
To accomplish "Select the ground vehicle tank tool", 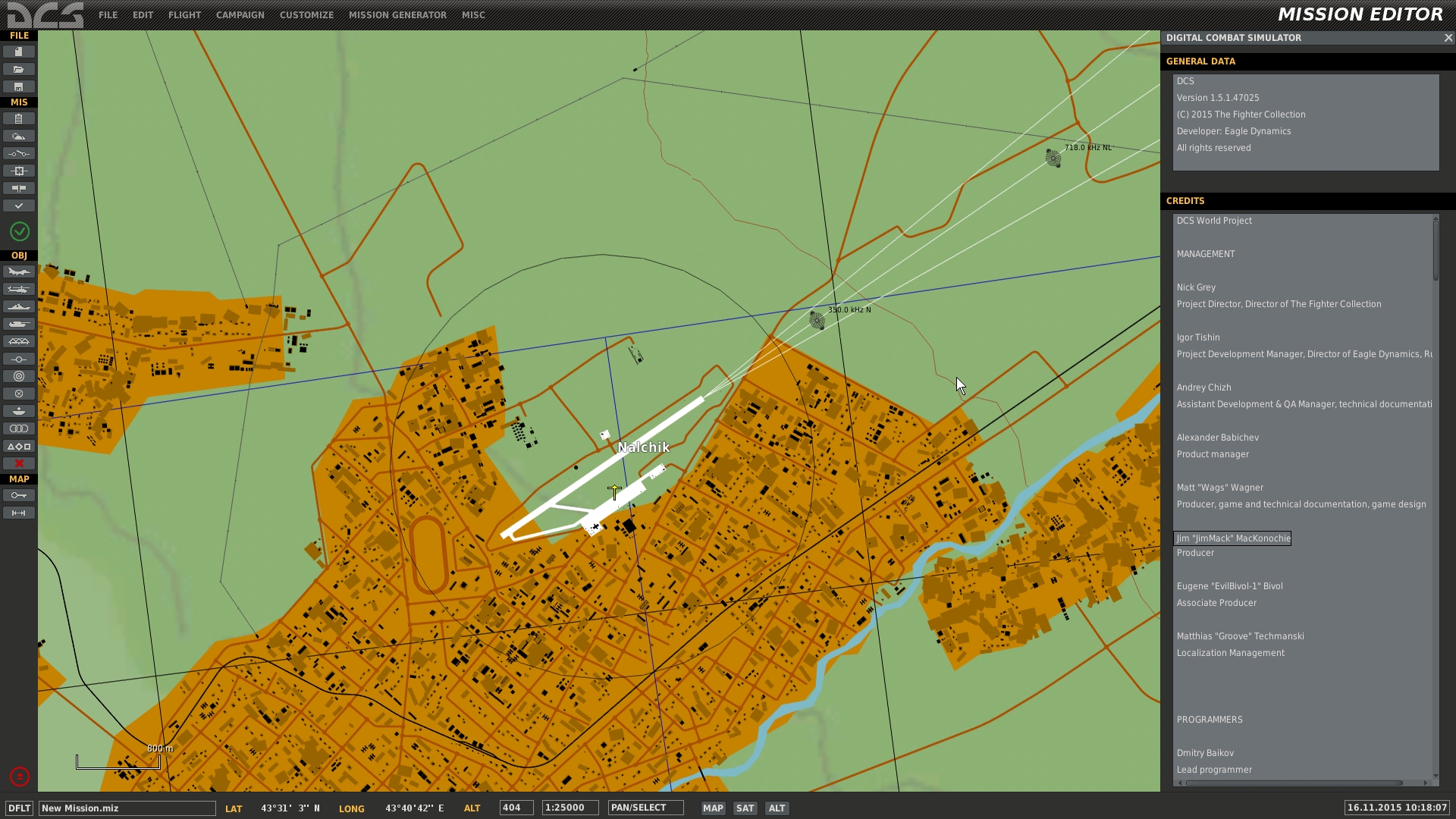I will [x=19, y=324].
